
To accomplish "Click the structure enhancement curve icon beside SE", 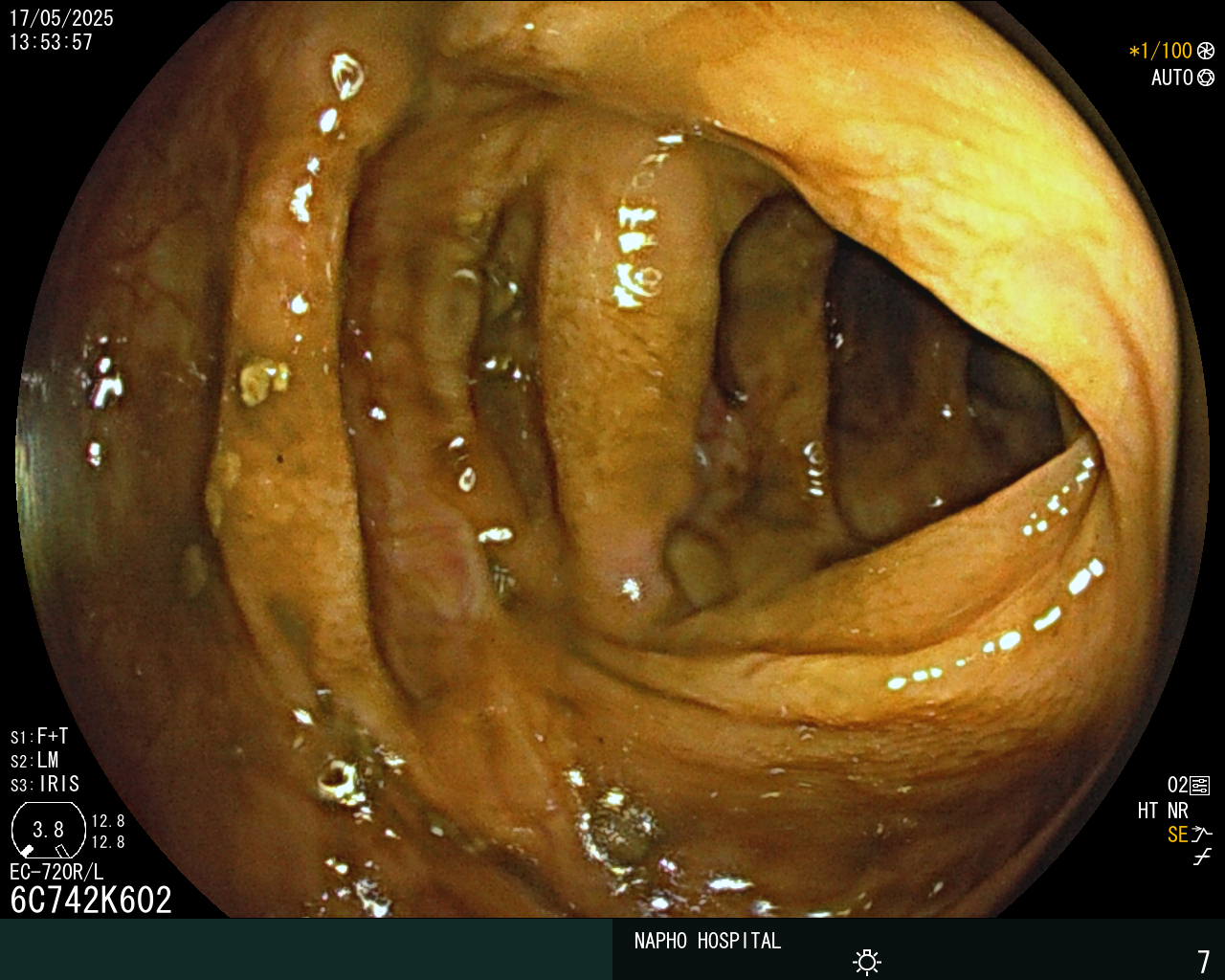I will pos(1202,835).
